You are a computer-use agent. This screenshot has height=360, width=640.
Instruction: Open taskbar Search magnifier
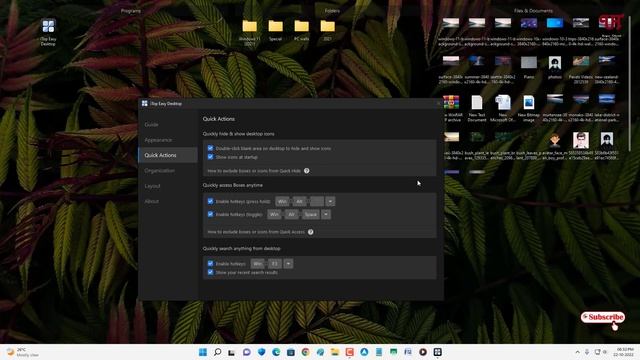218,352
